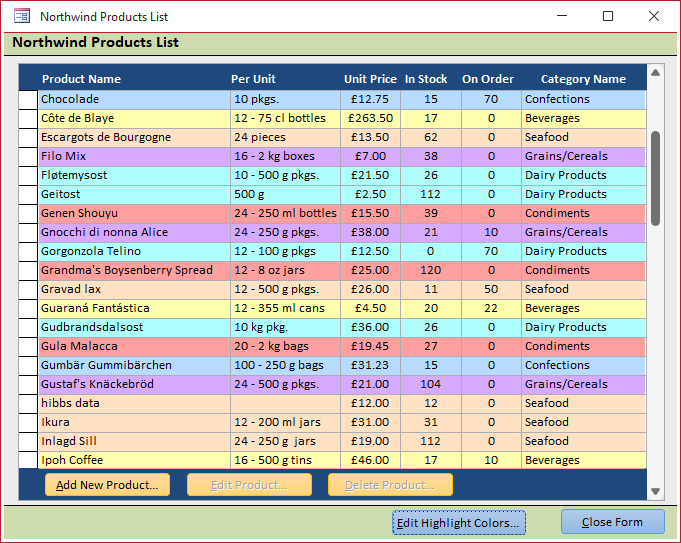
Task: Click On Order value 22 for Guaraná Fantástica
Action: pos(491,308)
